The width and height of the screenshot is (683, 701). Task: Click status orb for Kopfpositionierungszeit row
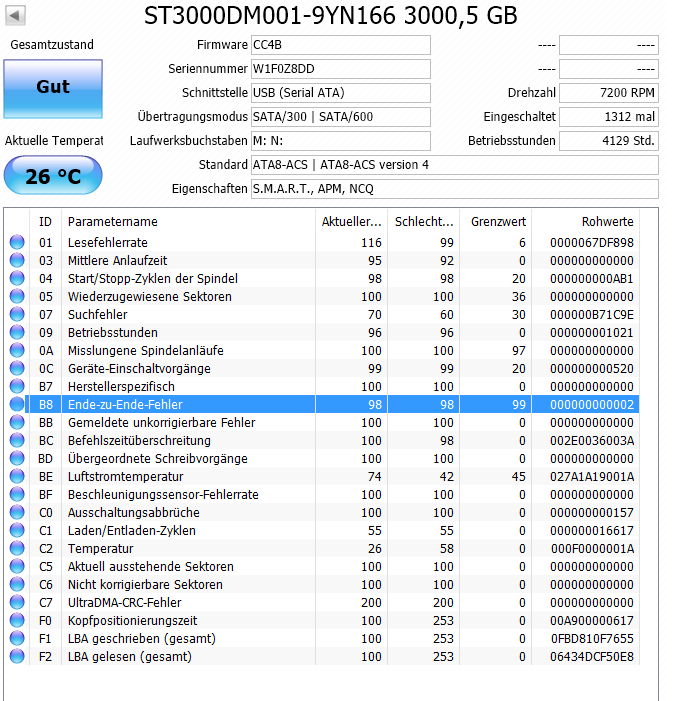tap(17, 620)
